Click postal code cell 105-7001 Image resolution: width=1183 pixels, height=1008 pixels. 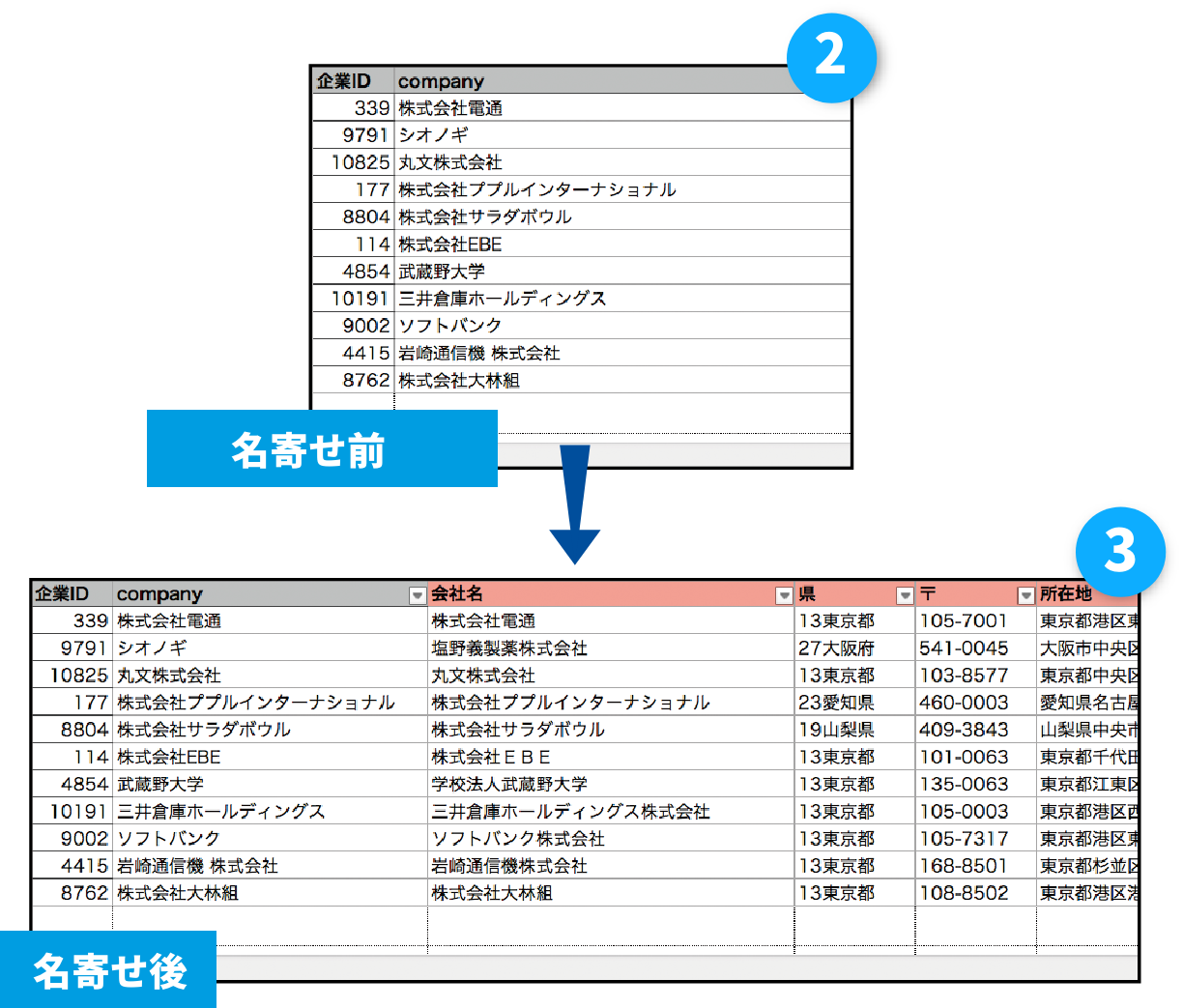pos(975,620)
